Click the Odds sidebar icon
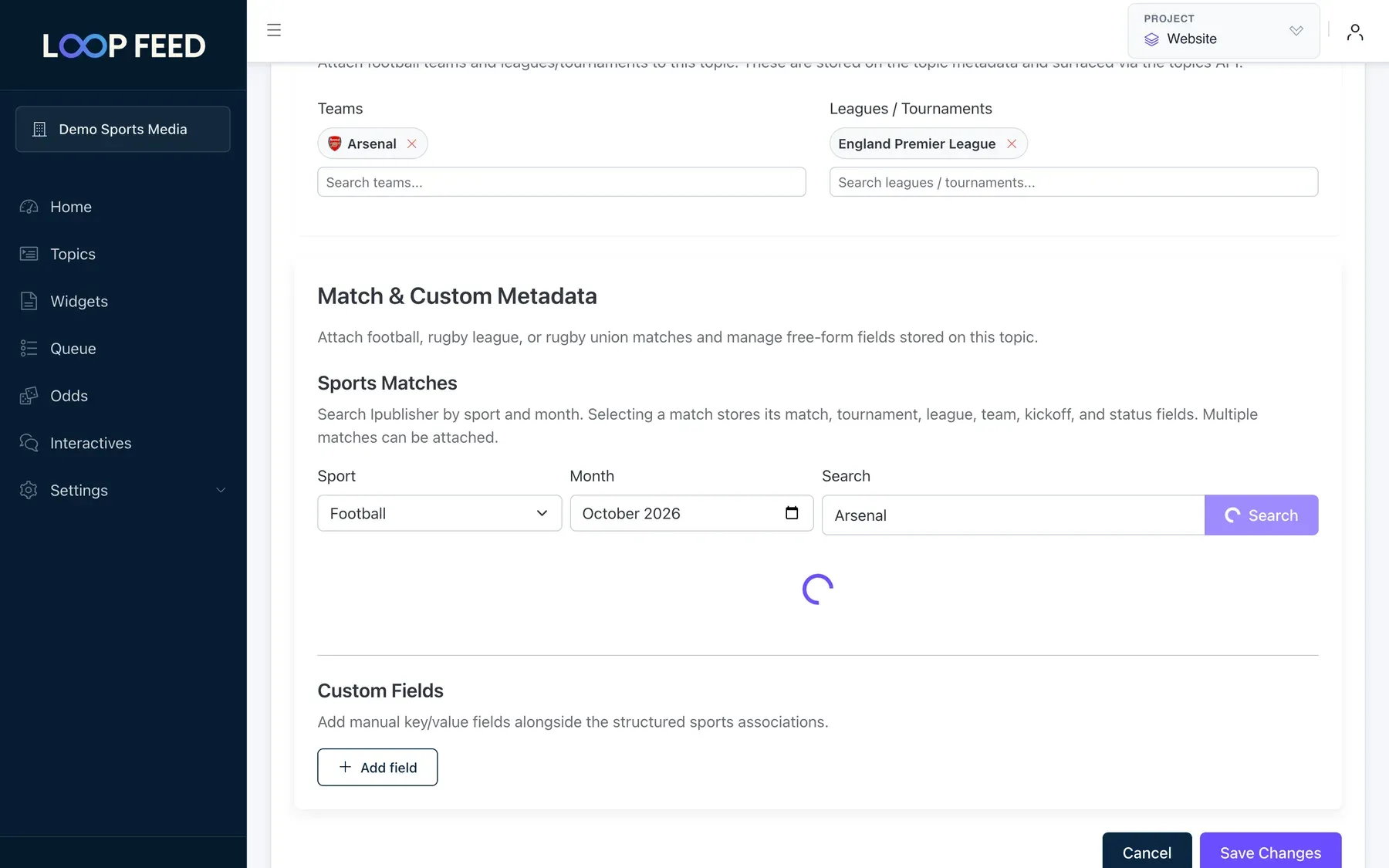Screen dimensions: 1389x868 tap(29, 396)
